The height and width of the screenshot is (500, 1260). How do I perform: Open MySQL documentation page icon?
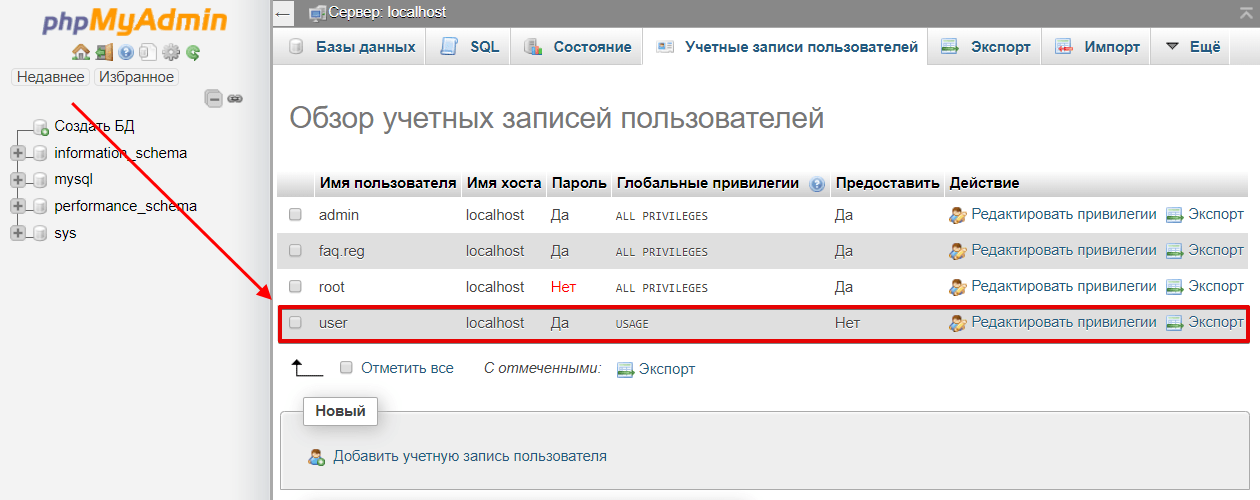click(147, 52)
